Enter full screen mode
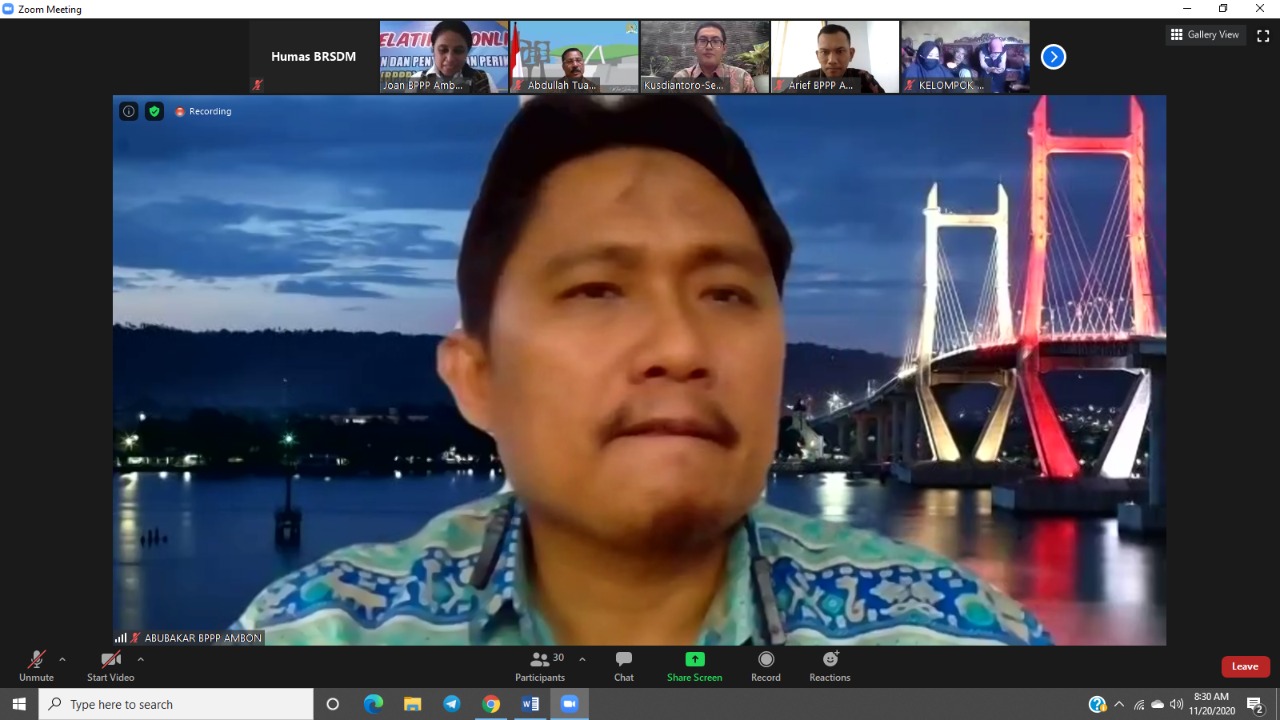1280x720 pixels. 1263,35
